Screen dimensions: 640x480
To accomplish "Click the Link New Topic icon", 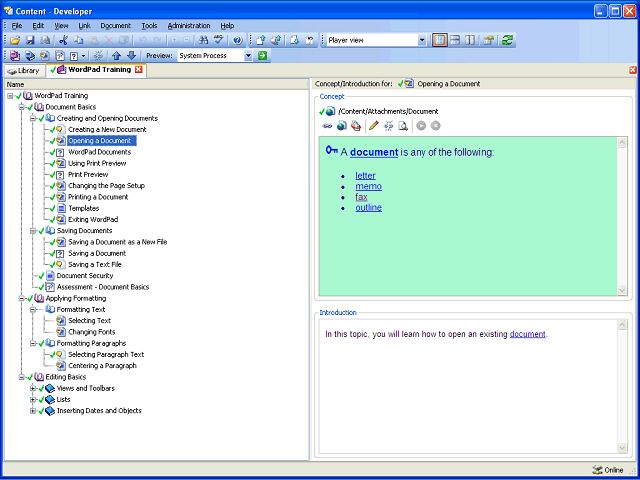I will pos(45,56).
